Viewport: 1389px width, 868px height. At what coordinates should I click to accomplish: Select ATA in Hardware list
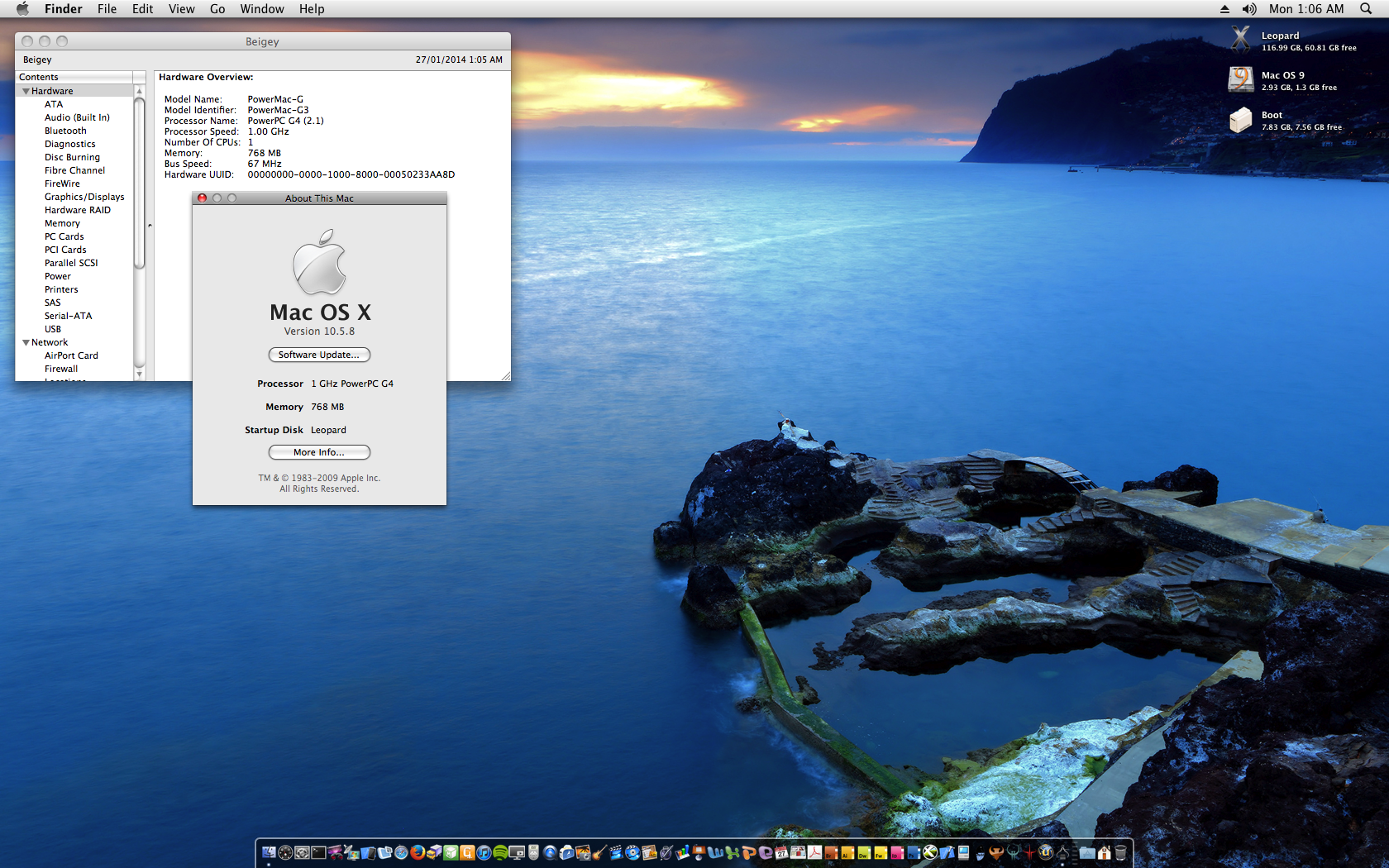pos(54,104)
